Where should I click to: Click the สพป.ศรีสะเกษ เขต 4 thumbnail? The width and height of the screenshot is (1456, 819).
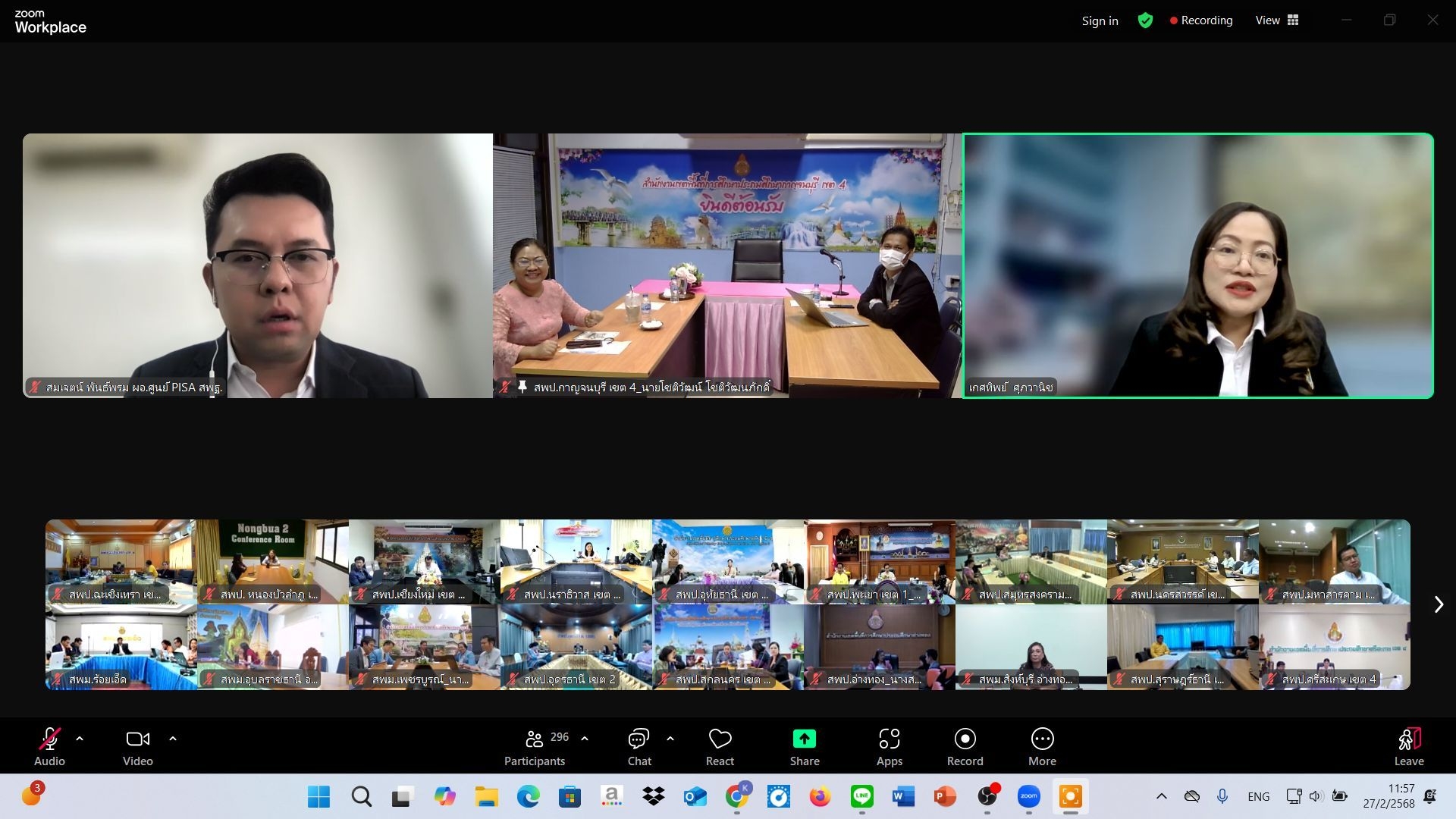click(x=1335, y=647)
